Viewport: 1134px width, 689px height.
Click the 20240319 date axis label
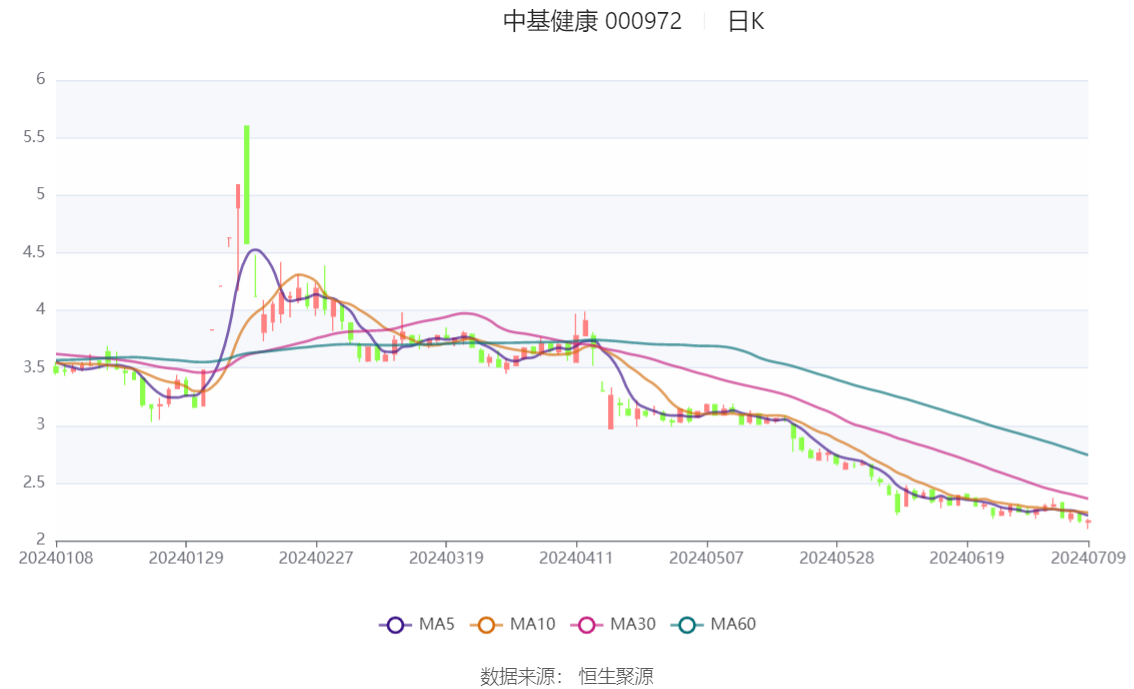[x=446, y=558]
